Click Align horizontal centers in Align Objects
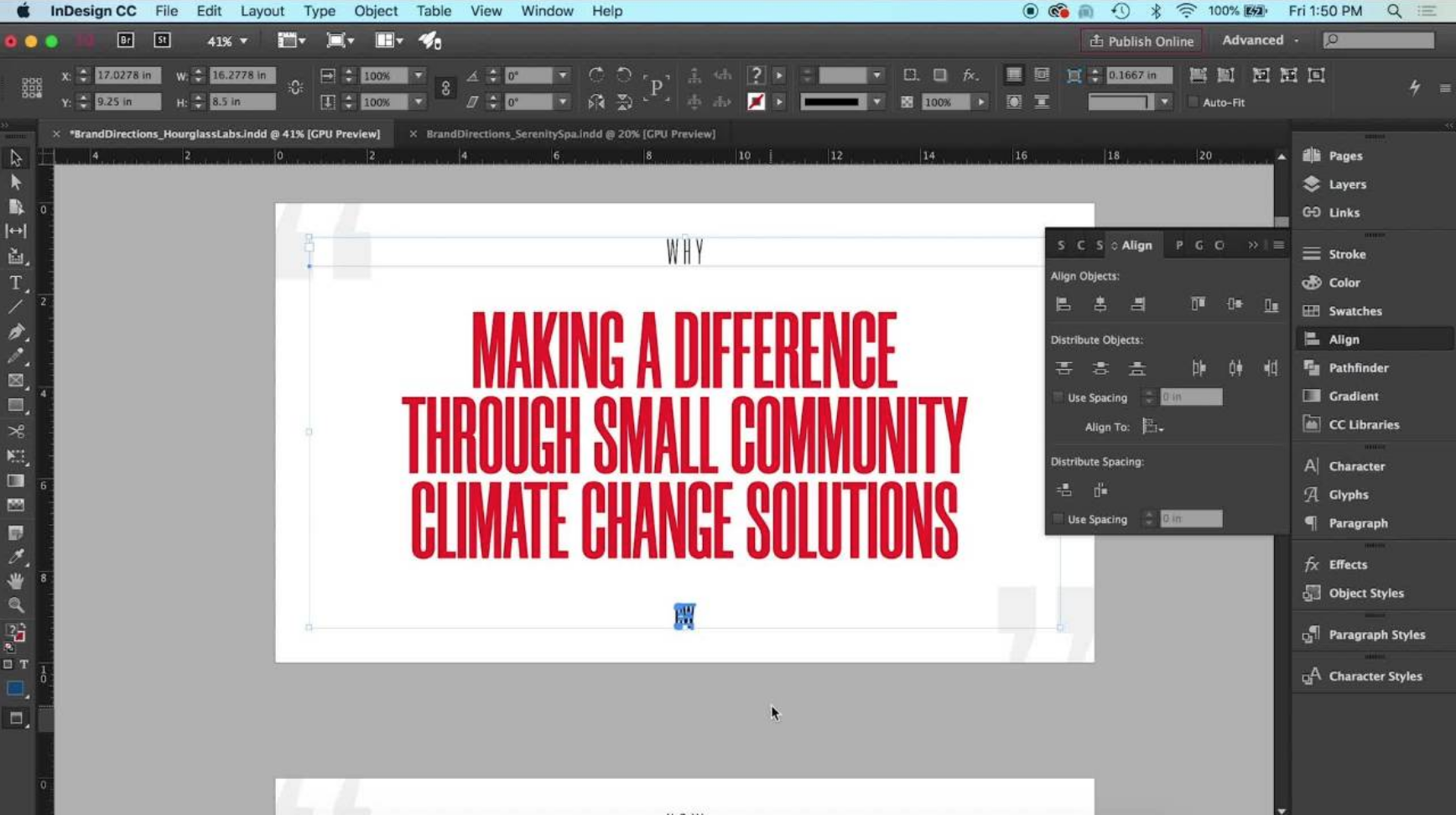 tap(1100, 304)
